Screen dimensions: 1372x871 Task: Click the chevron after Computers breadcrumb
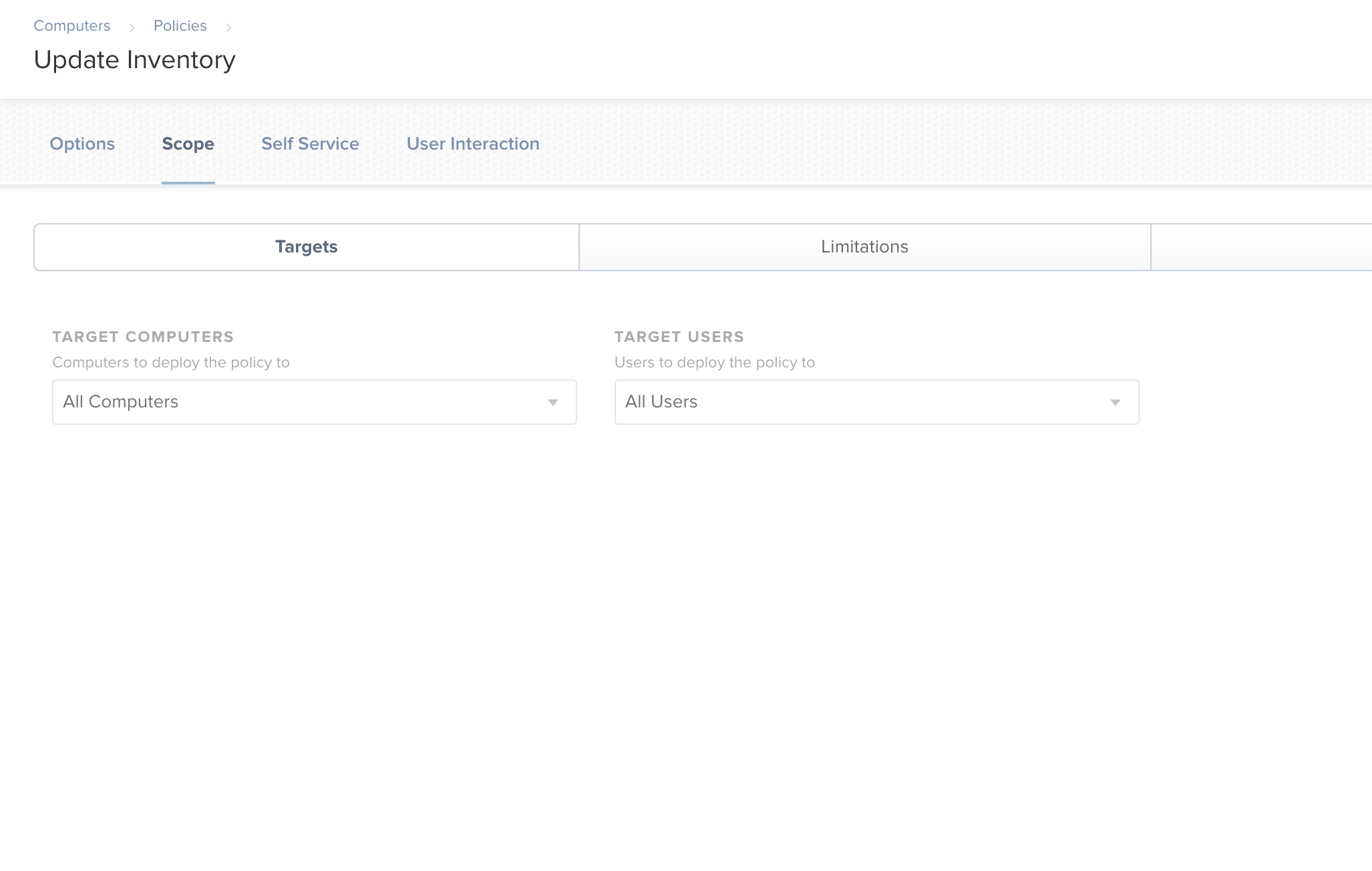point(132,27)
